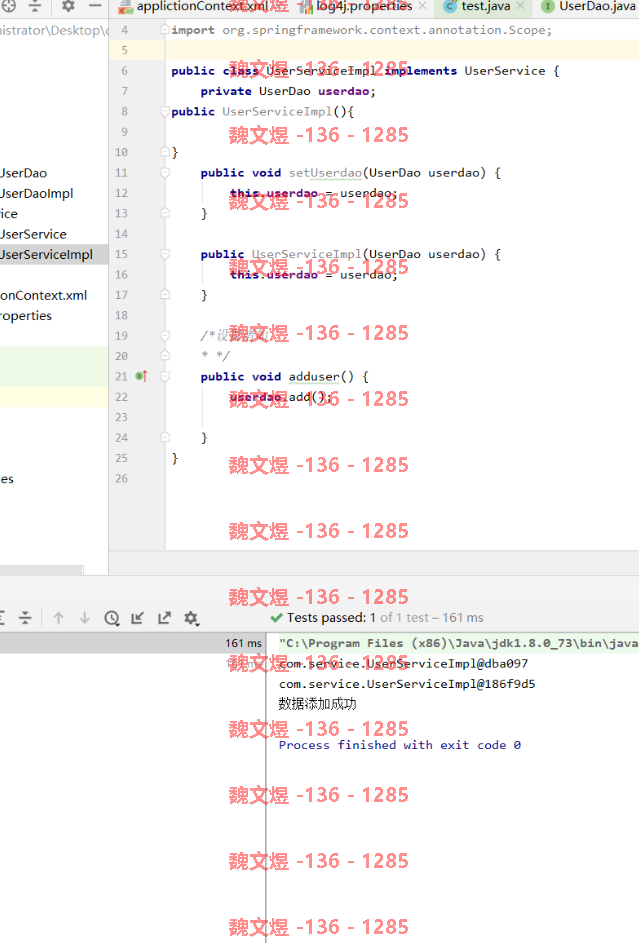Select the properties file in project tree
The height and width of the screenshot is (943, 639).
tap(26, 316)
